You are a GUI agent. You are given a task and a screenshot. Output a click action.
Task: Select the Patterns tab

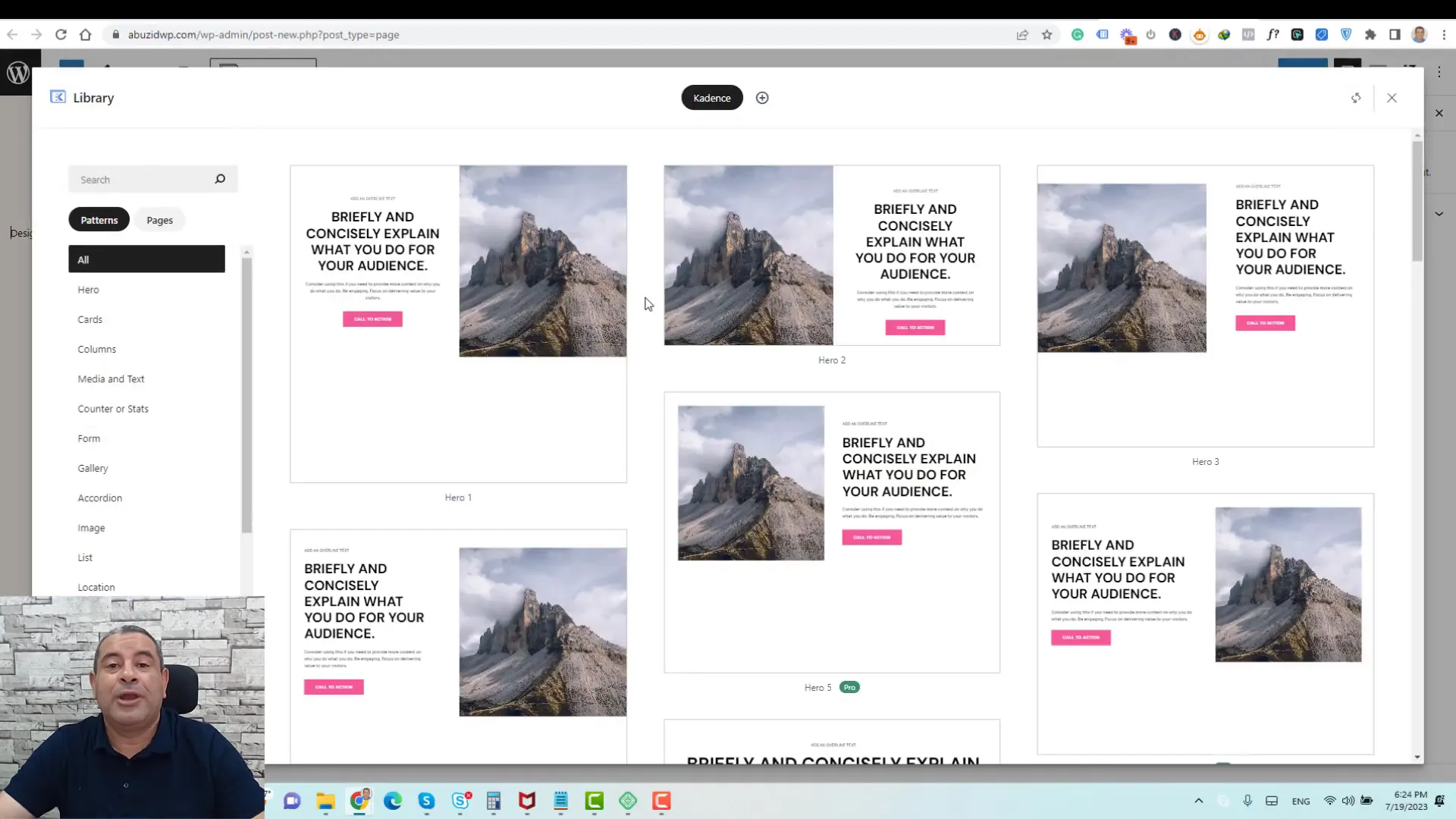[x=99, y=220]
